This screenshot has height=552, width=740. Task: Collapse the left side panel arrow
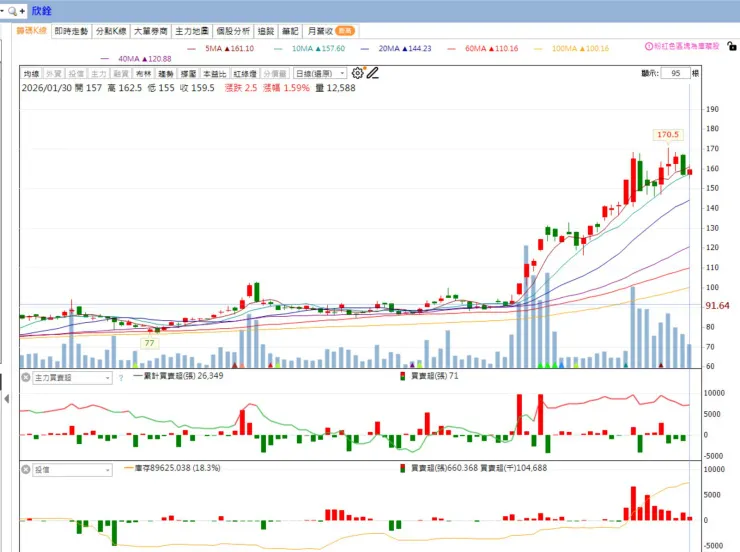pos(7,399)
